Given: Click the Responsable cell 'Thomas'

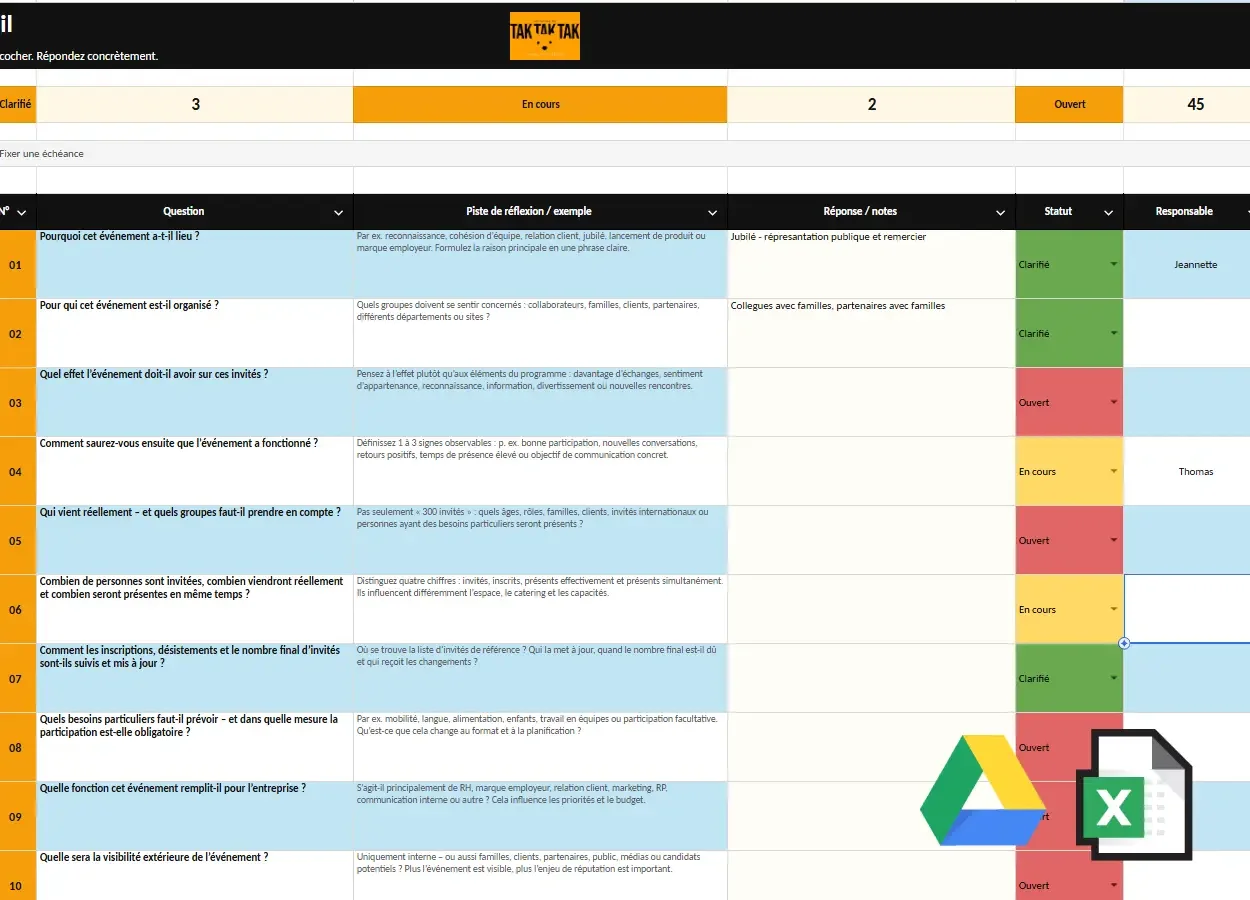Looking at the screenshot, I should coord(1187,471).
